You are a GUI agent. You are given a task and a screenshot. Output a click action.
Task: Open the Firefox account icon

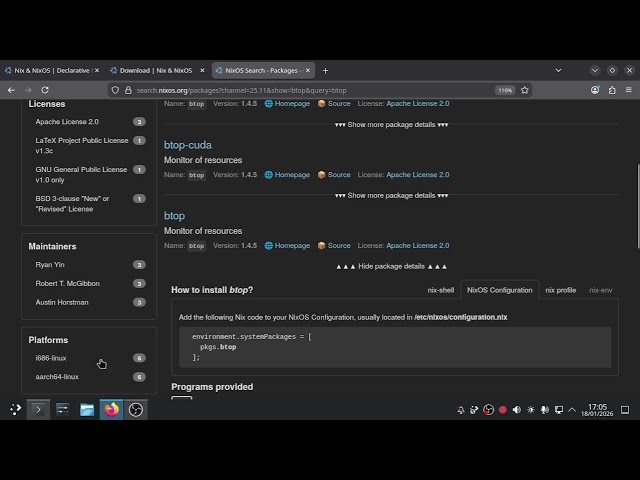pyautogui.click(x=595, y=90)
